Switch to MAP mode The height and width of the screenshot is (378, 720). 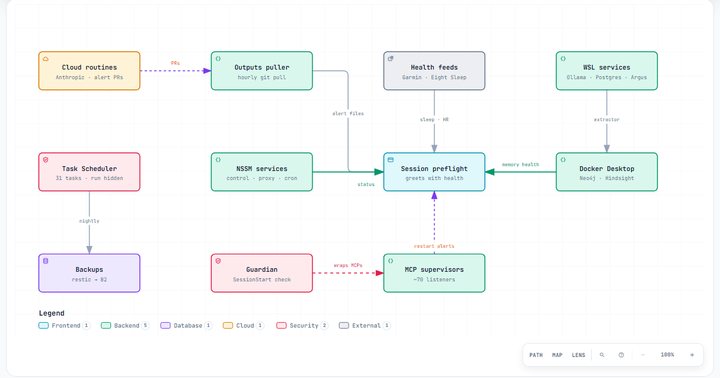[x=557, y=355]
